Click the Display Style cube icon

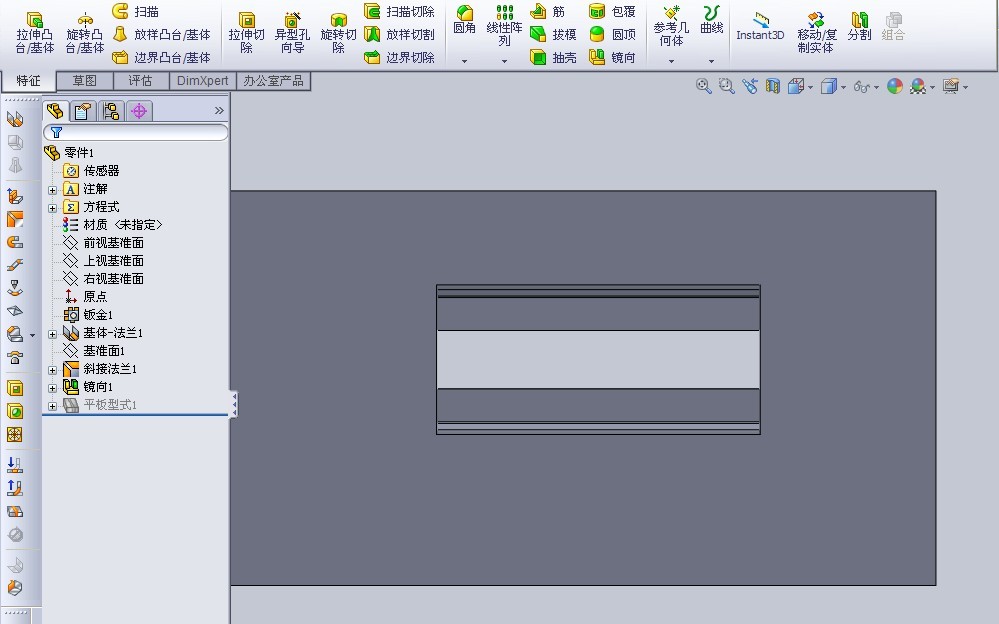click(828, 86)
